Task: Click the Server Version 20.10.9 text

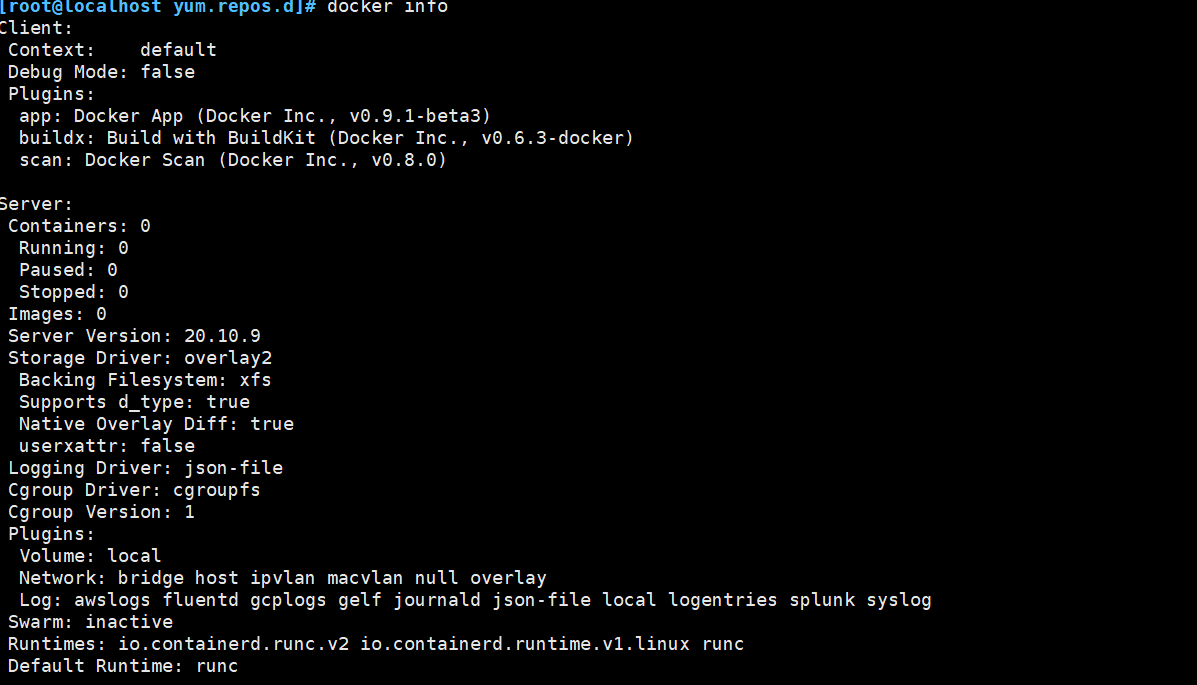Action: pos(134,336)
